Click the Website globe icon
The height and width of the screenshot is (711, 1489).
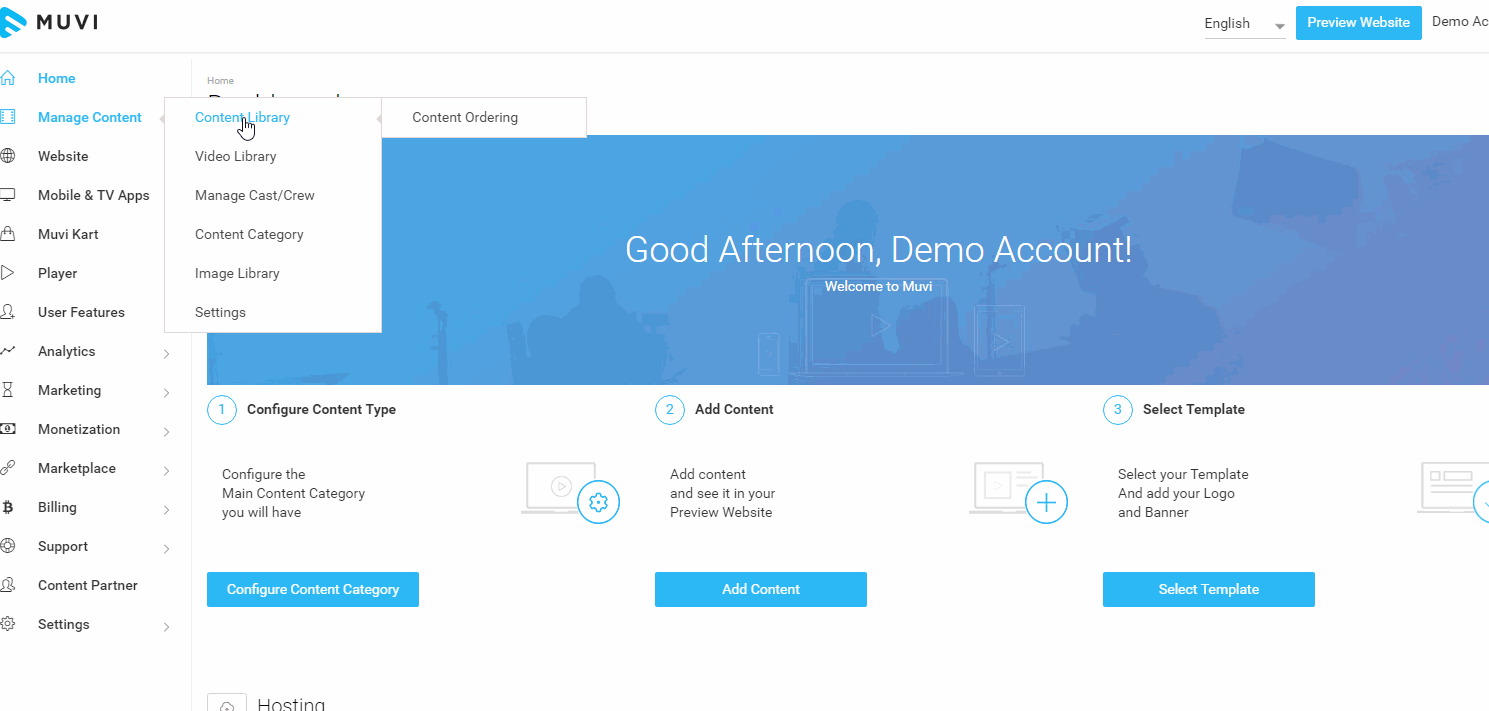(x=8, y=156)
